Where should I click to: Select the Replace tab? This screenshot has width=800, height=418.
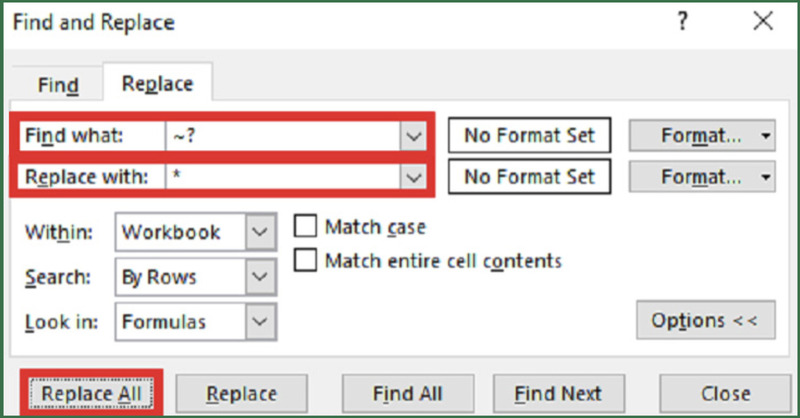[156, 84]
